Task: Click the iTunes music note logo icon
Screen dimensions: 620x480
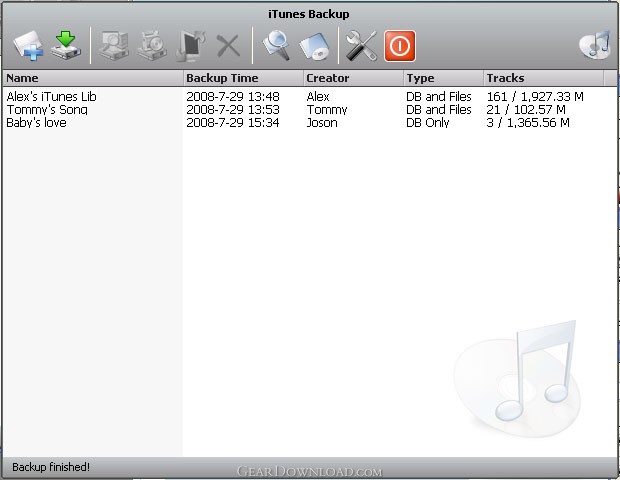Action: [x=595, y=45]
